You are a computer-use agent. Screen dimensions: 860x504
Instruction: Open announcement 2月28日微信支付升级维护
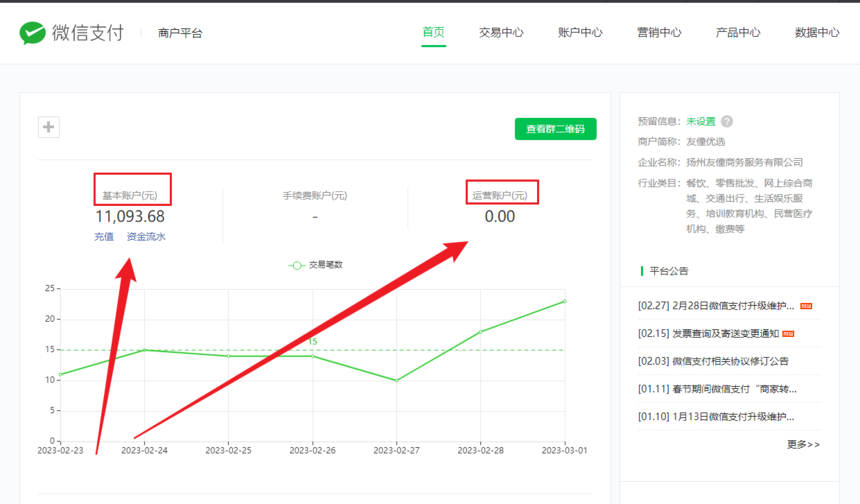coord(716,306)
